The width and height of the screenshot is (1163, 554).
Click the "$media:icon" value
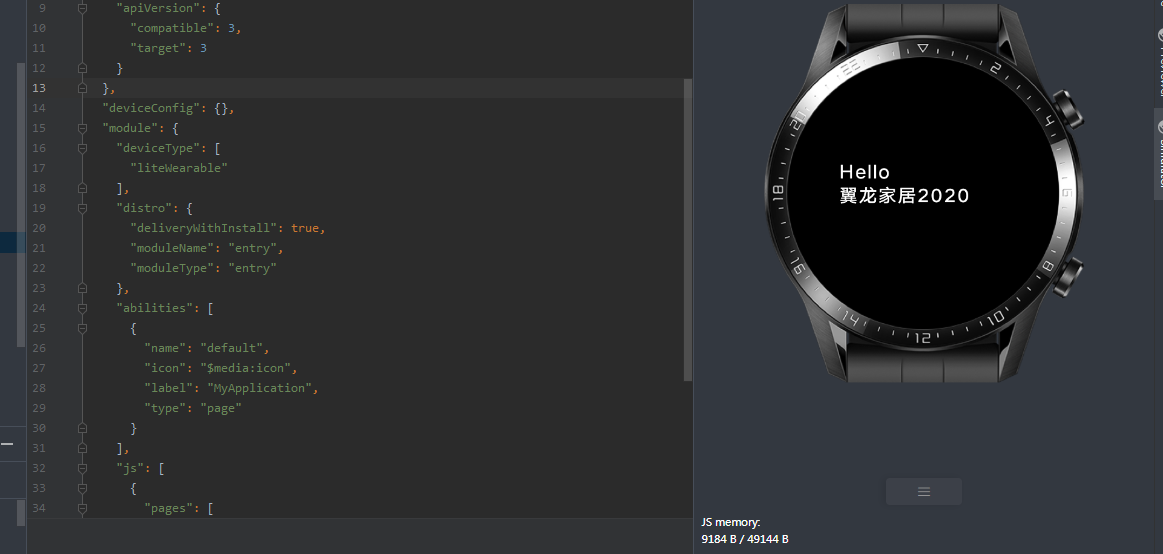tap(248, 369)
